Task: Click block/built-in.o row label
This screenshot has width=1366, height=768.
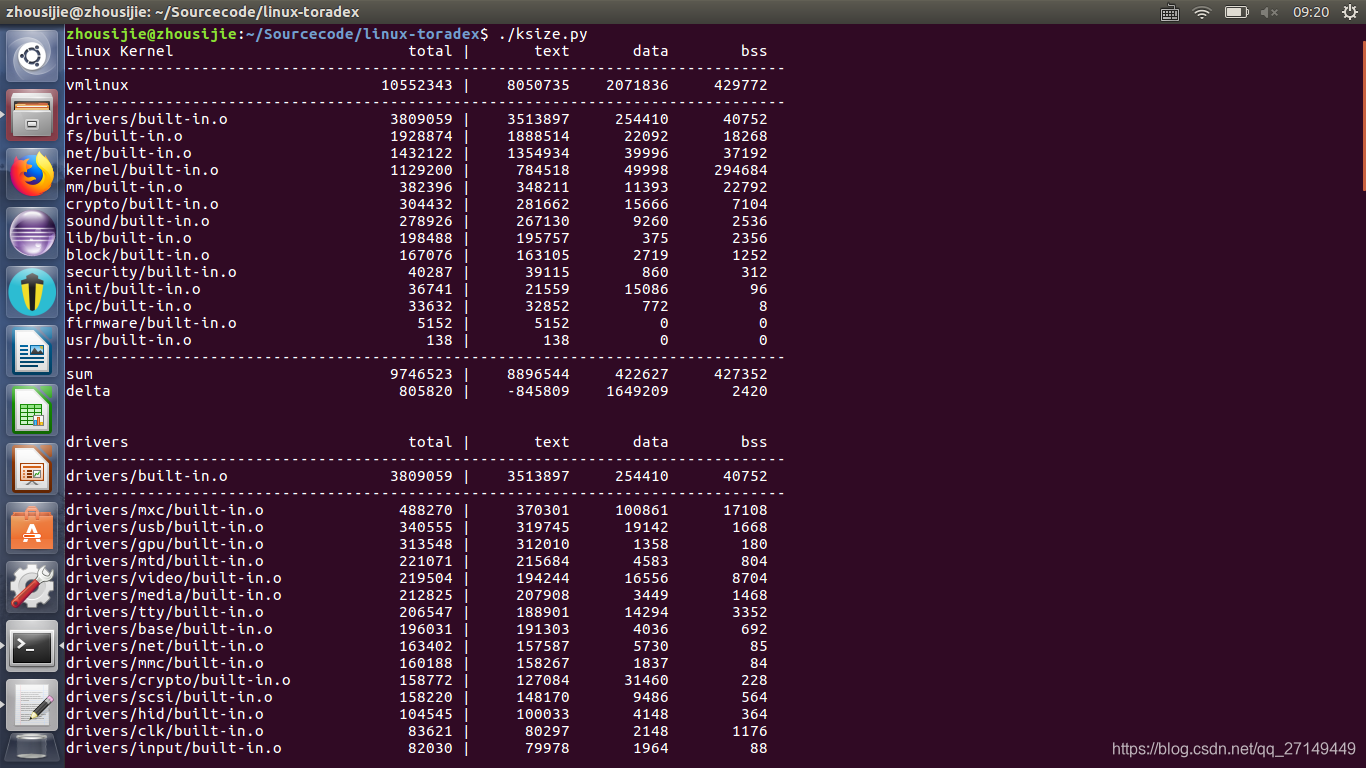Action: pyautogui.click(x=138, y=255)
